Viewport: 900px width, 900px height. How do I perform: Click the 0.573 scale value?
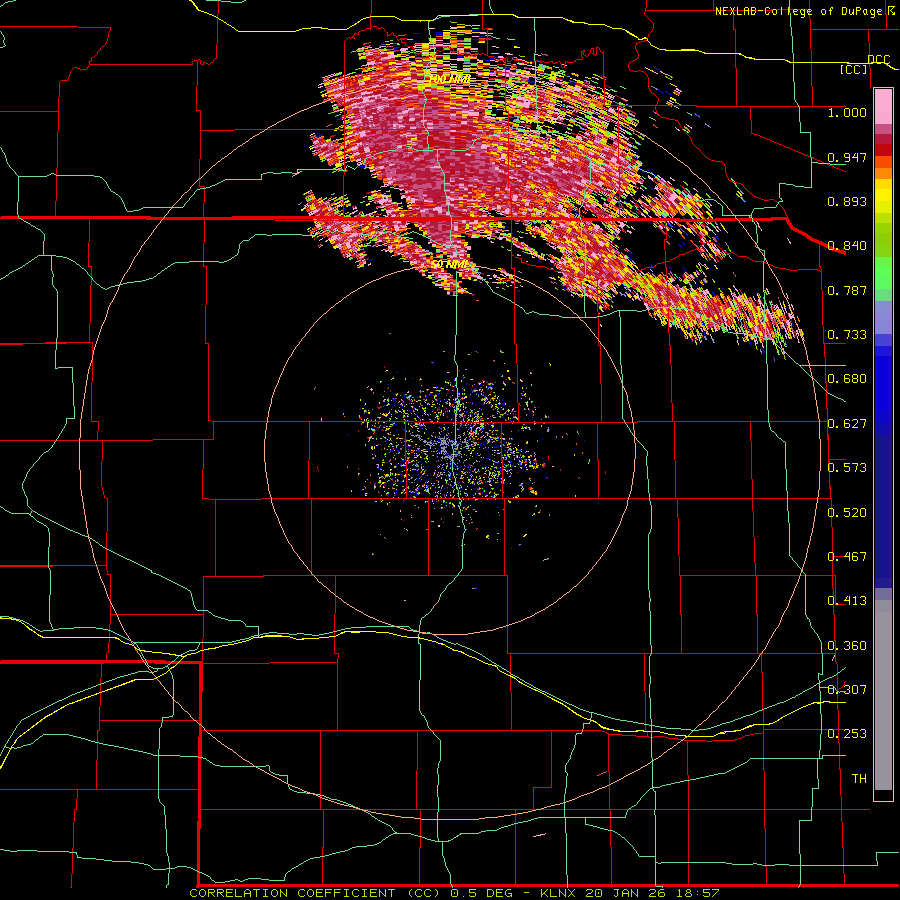pyautogui.click(x=847, y=468)
